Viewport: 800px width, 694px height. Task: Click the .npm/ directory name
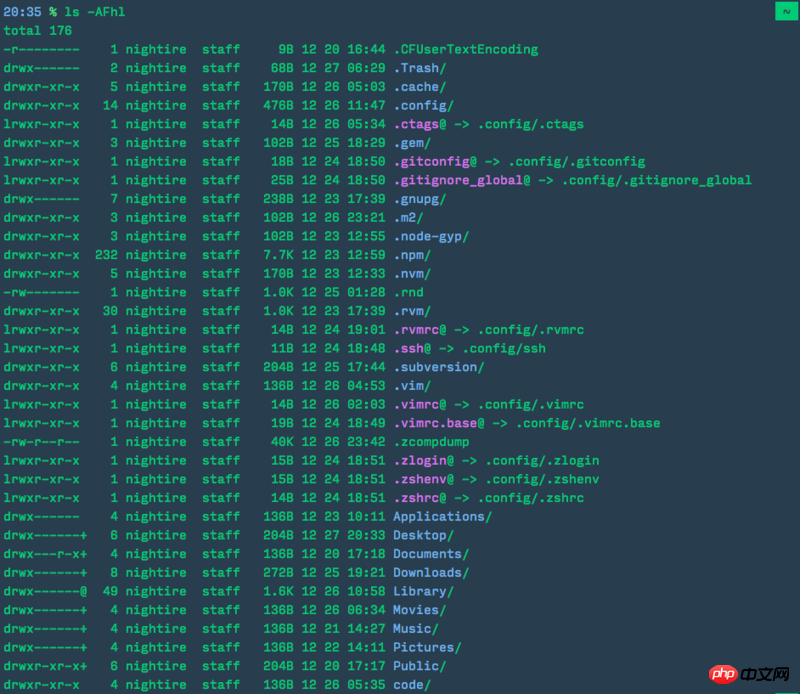pyautogui.click(x=412, y=255)
